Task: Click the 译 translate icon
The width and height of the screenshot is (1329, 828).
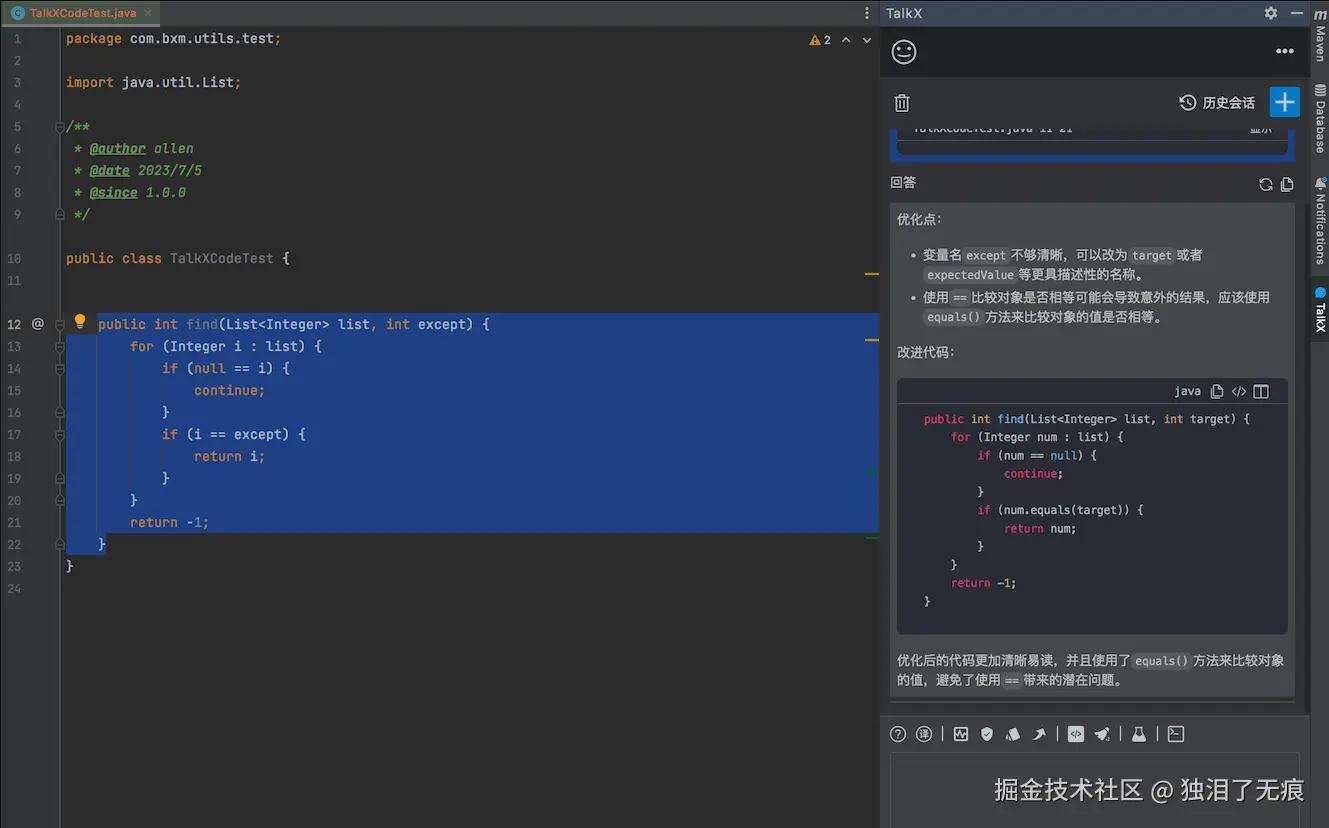Action: point(924,734)
